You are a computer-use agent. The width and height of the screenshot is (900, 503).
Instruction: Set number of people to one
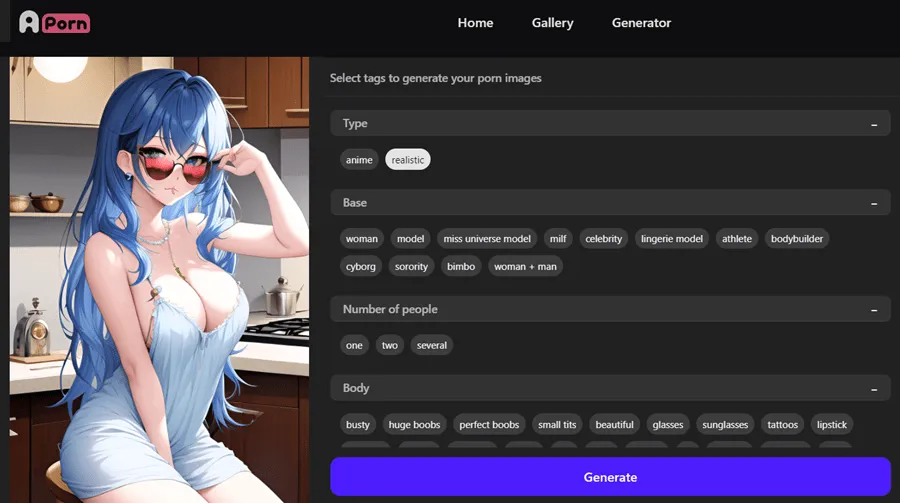(354, 345)
